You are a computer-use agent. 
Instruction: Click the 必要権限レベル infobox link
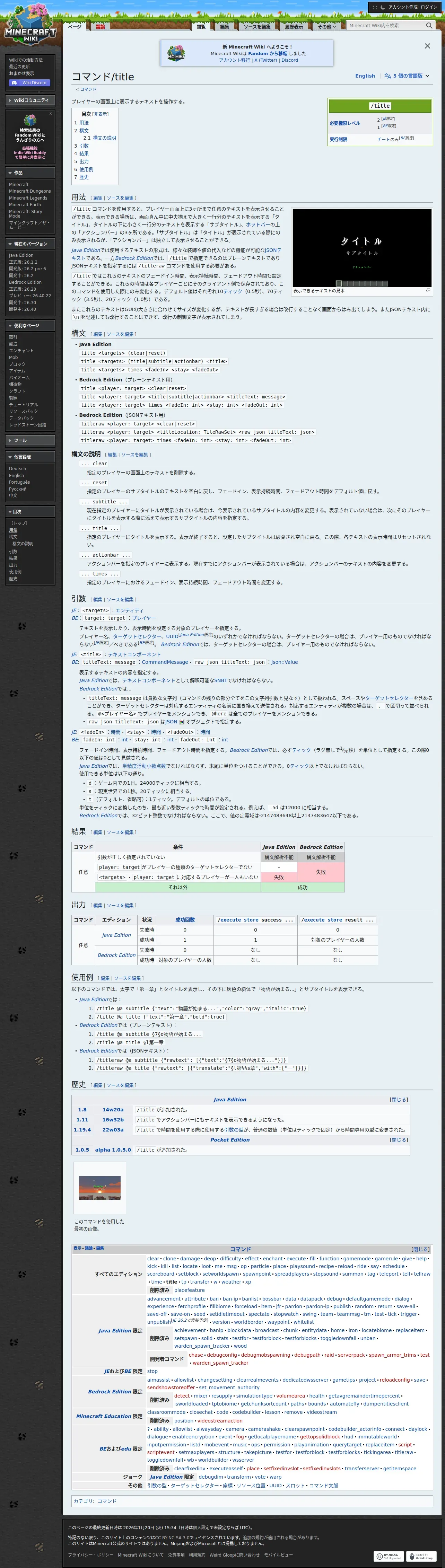344,124
